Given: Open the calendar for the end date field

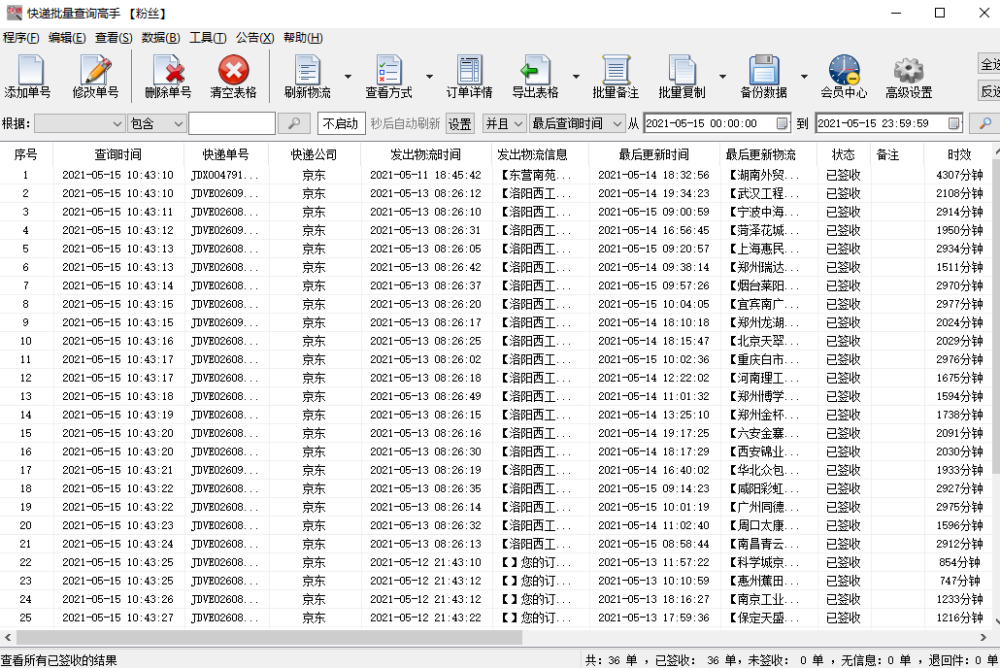Looking at the screenshot, I should tap(954, 123).
